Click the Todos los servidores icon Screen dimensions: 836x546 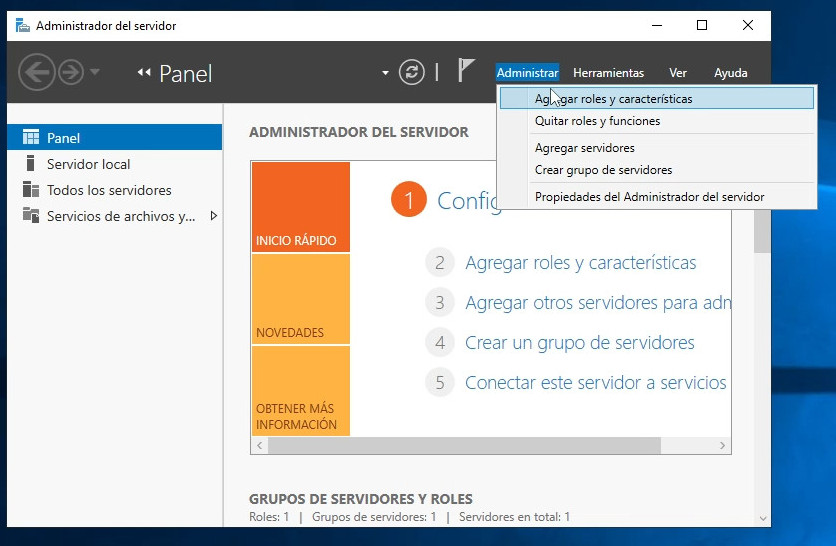(30, 190)
